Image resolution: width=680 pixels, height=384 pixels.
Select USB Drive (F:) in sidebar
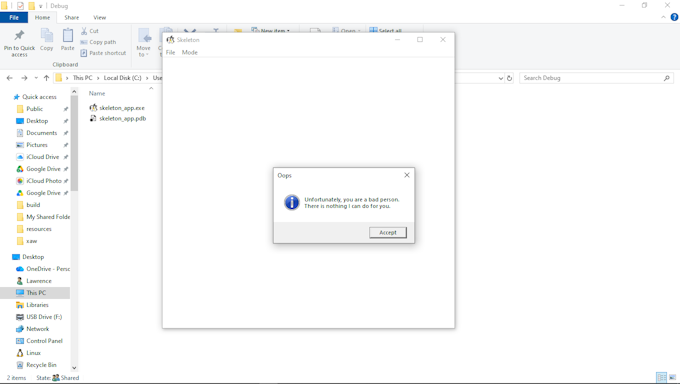point(44,317)
